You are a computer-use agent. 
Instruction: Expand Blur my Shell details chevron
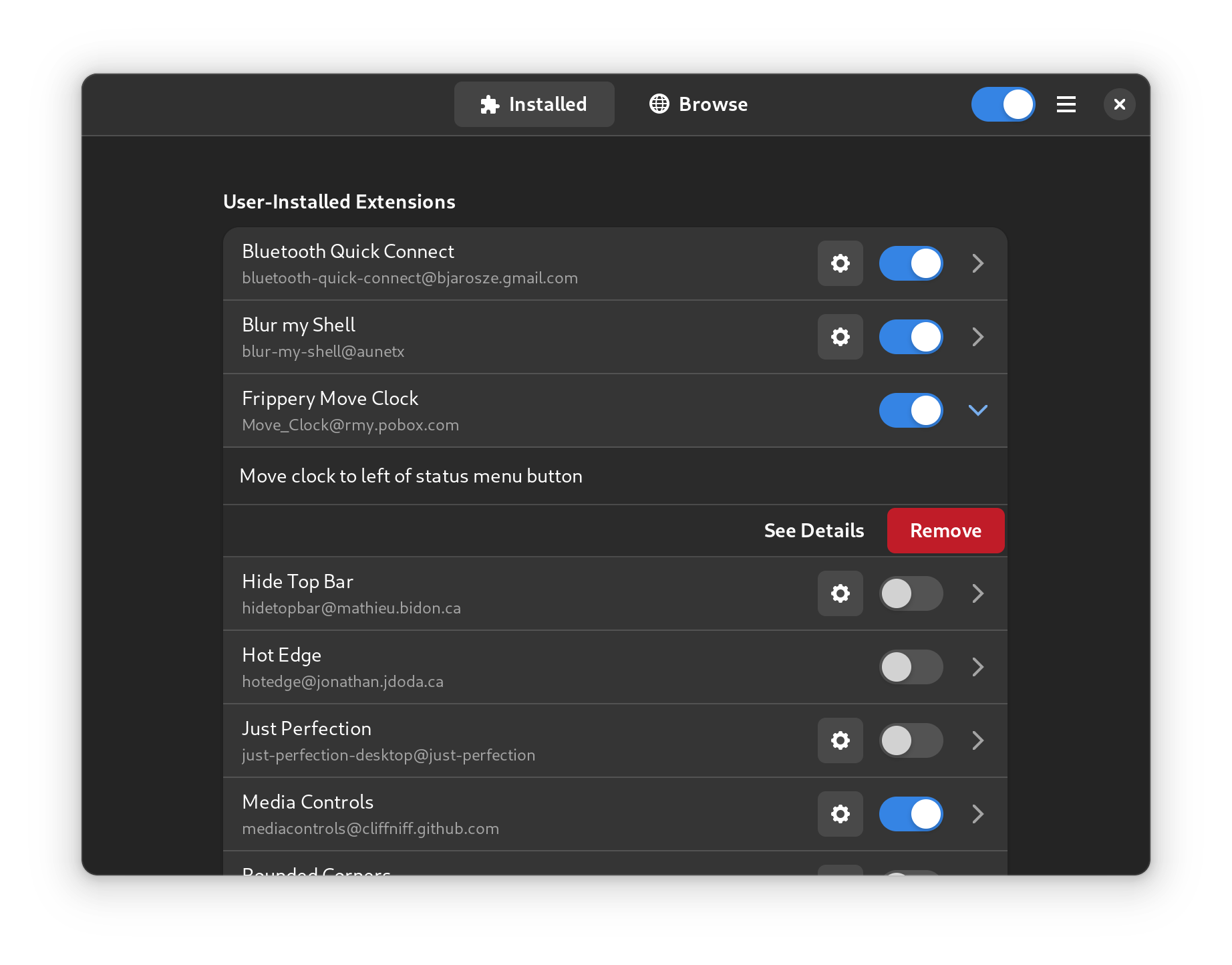pos(977,337)
